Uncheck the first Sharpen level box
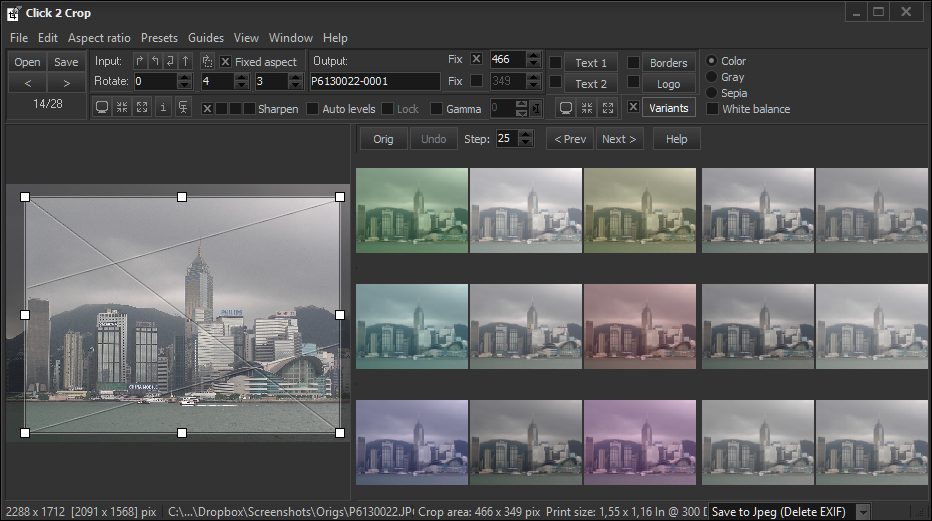Screen dimensions: 932x521 point(207,109)
